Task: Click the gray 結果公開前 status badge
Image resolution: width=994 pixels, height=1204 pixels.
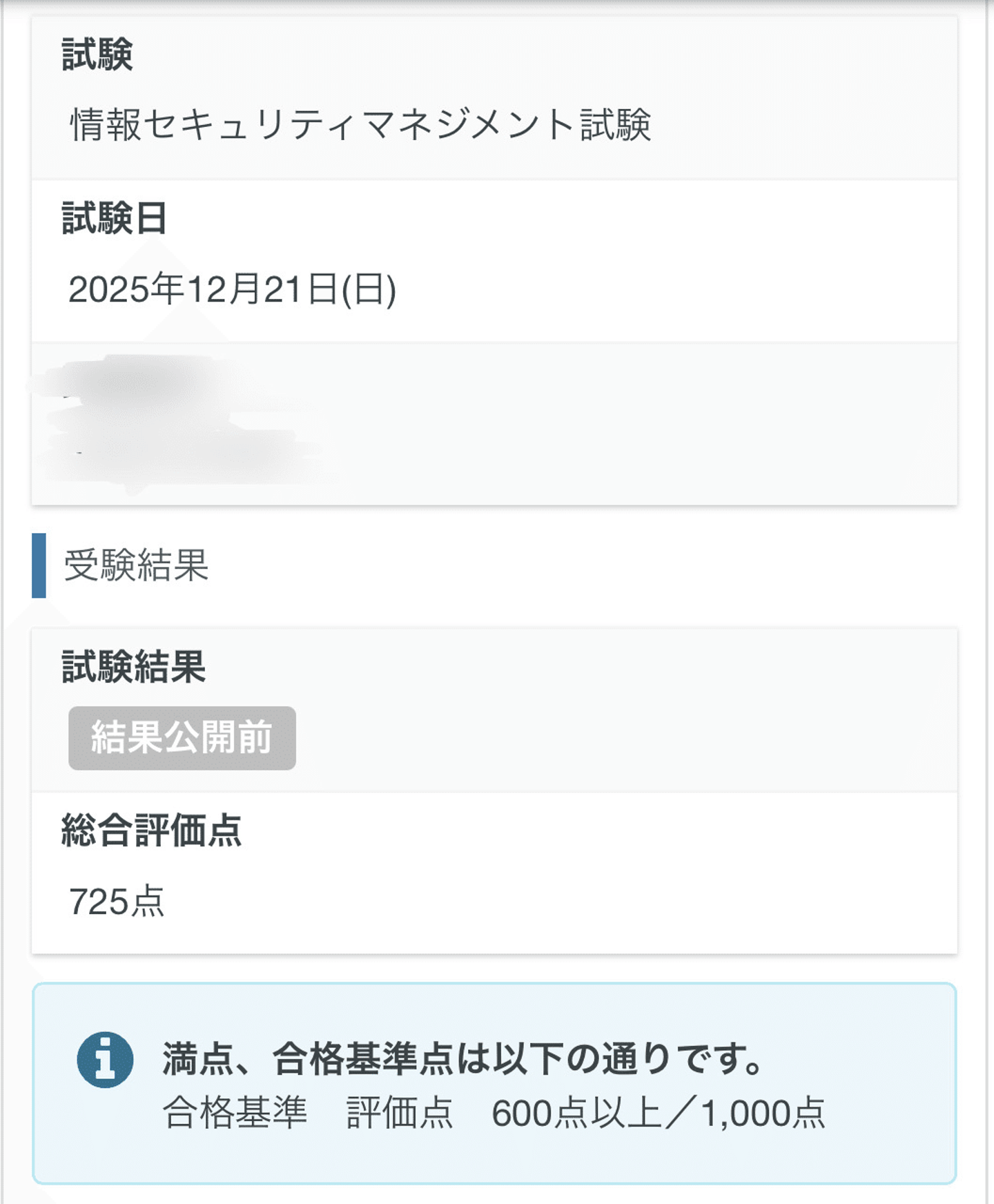Action: (182, 738)
